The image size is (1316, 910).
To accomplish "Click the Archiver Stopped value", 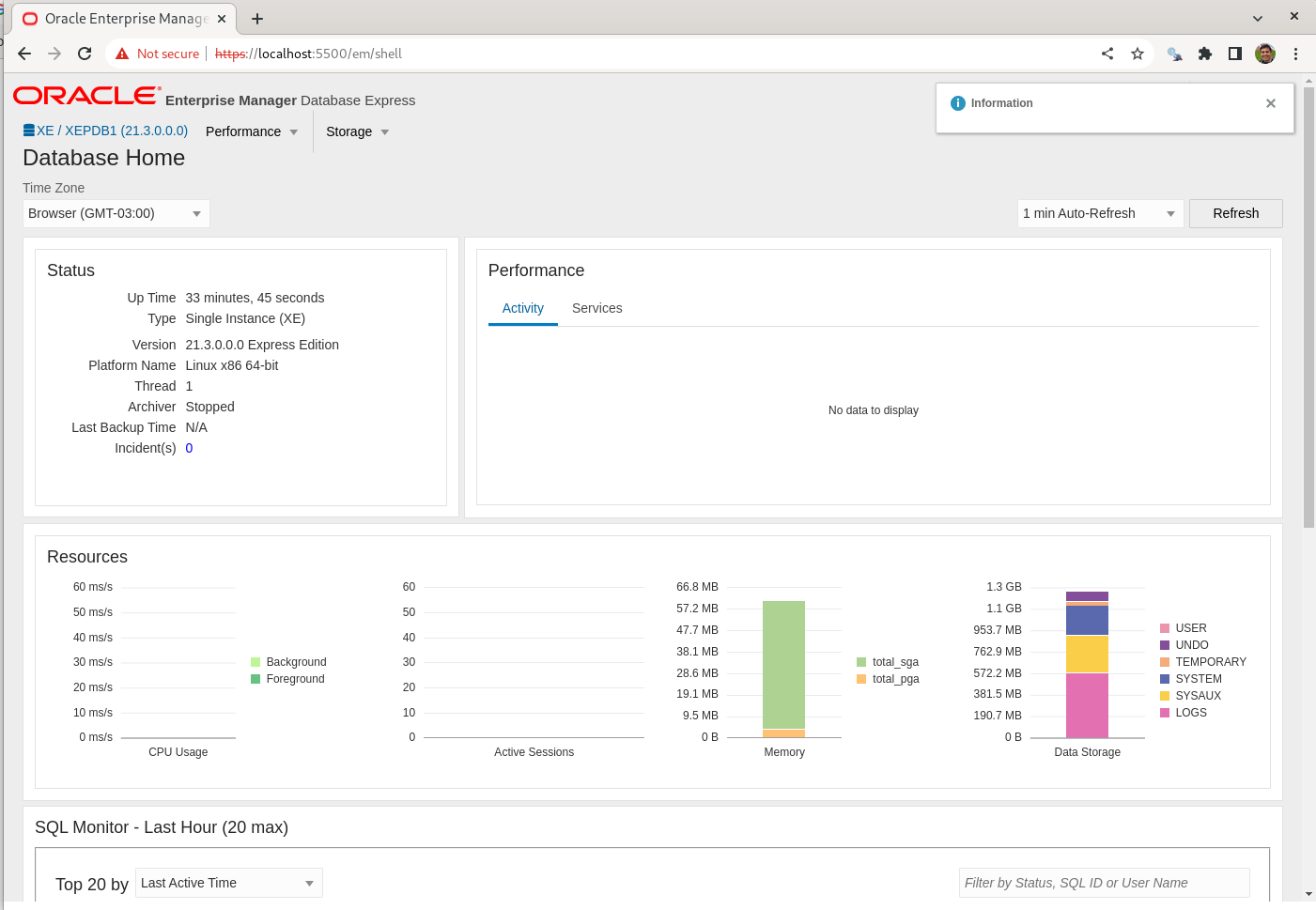I will (209, 407).
